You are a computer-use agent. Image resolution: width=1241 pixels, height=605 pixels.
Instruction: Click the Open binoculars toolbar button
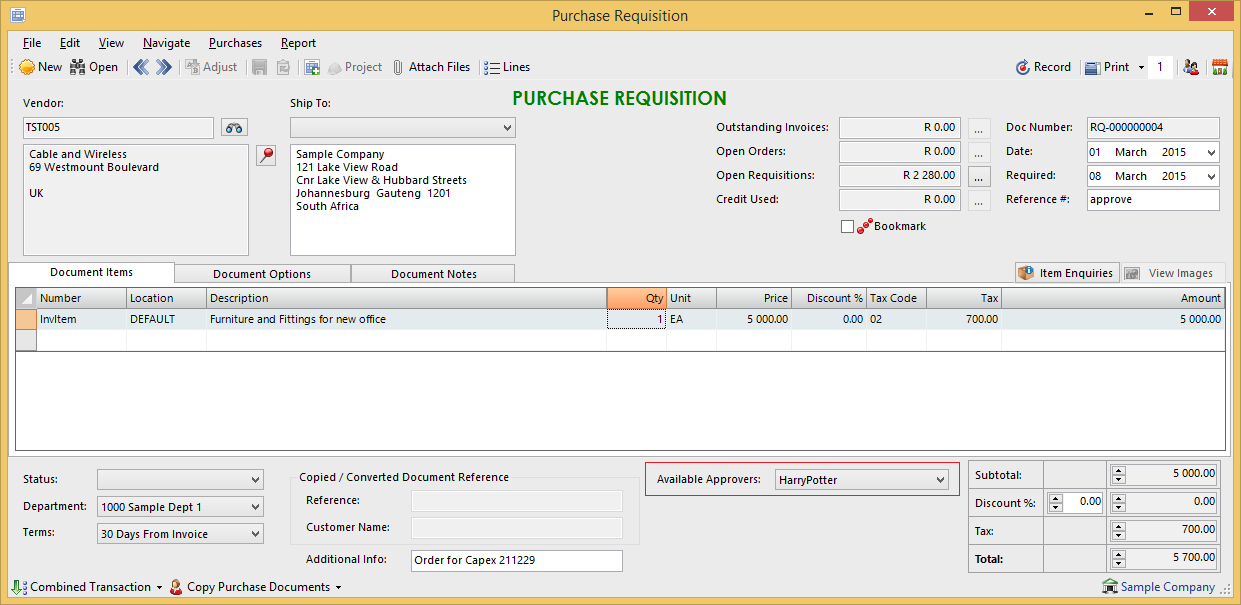(93, 67)
